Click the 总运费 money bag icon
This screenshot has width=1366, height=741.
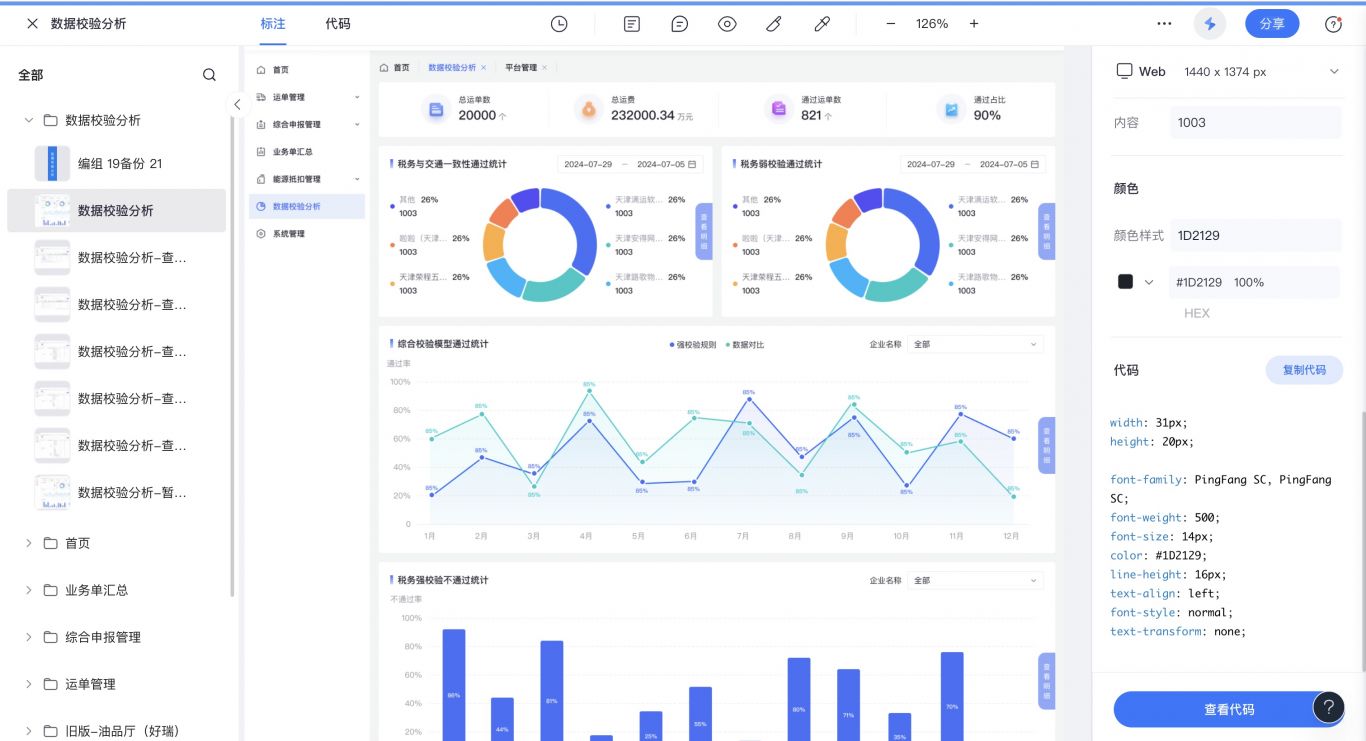tap(590, 109)
